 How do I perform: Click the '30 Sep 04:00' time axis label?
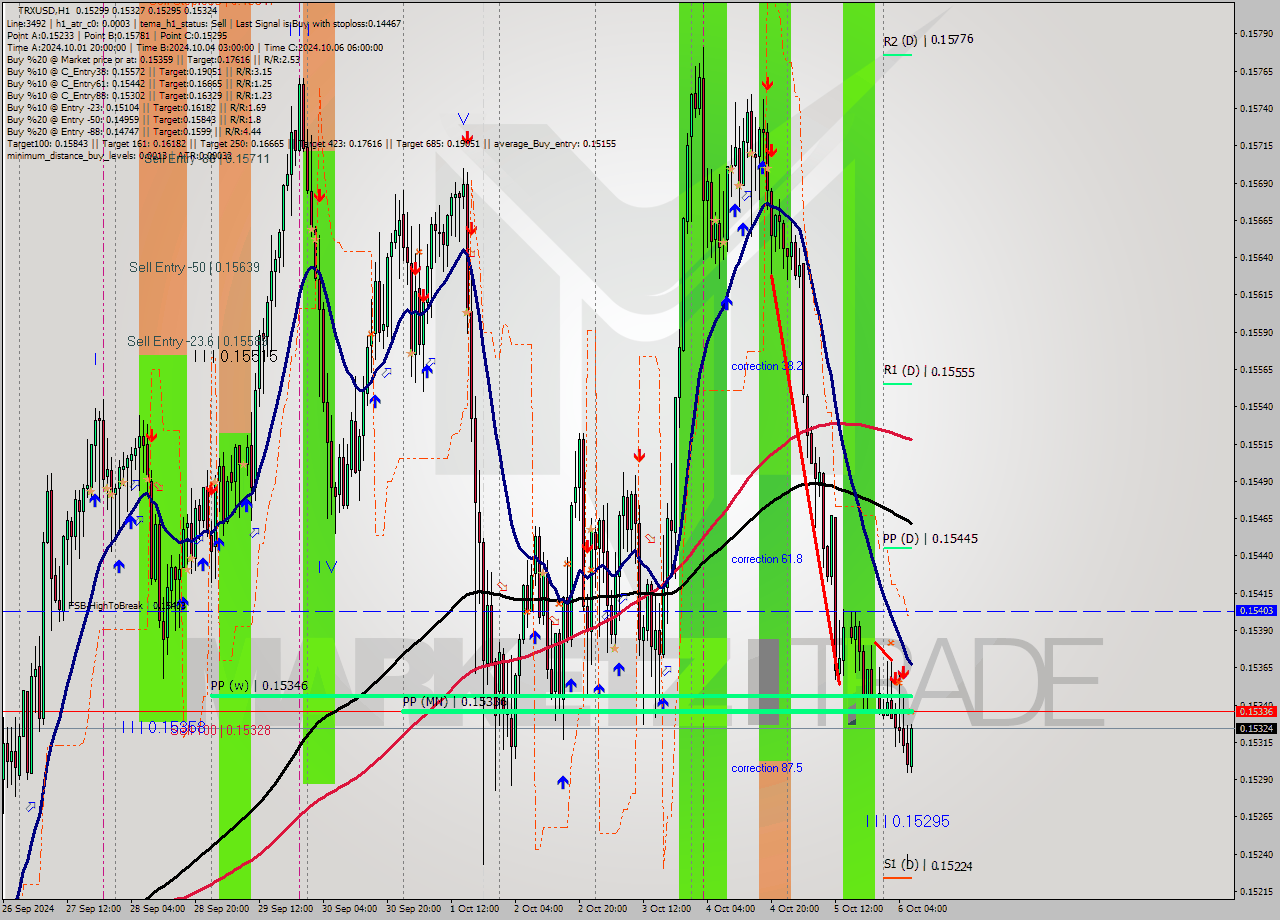(x=350, y=909)
